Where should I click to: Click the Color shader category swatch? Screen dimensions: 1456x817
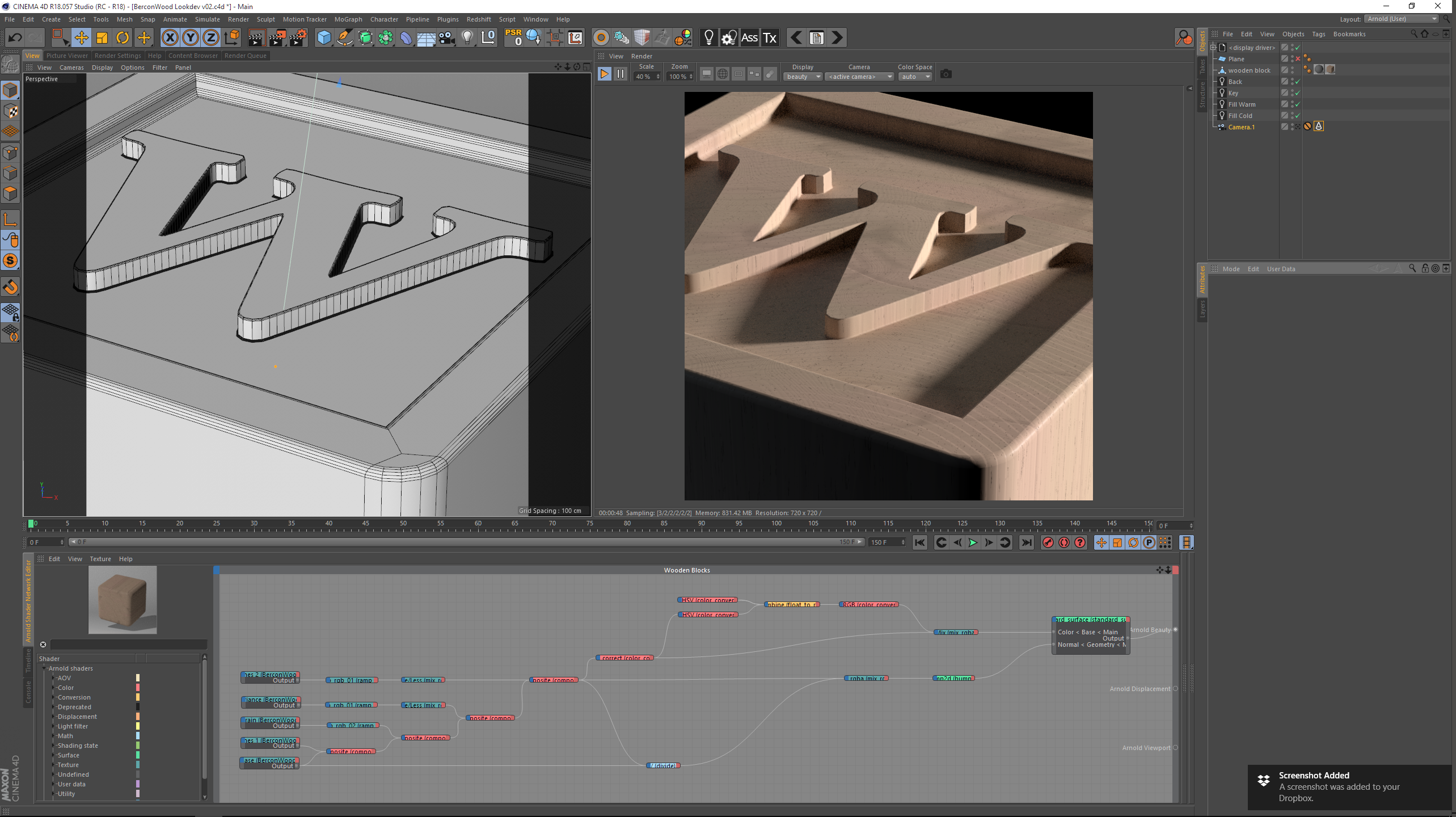(138, 688)
